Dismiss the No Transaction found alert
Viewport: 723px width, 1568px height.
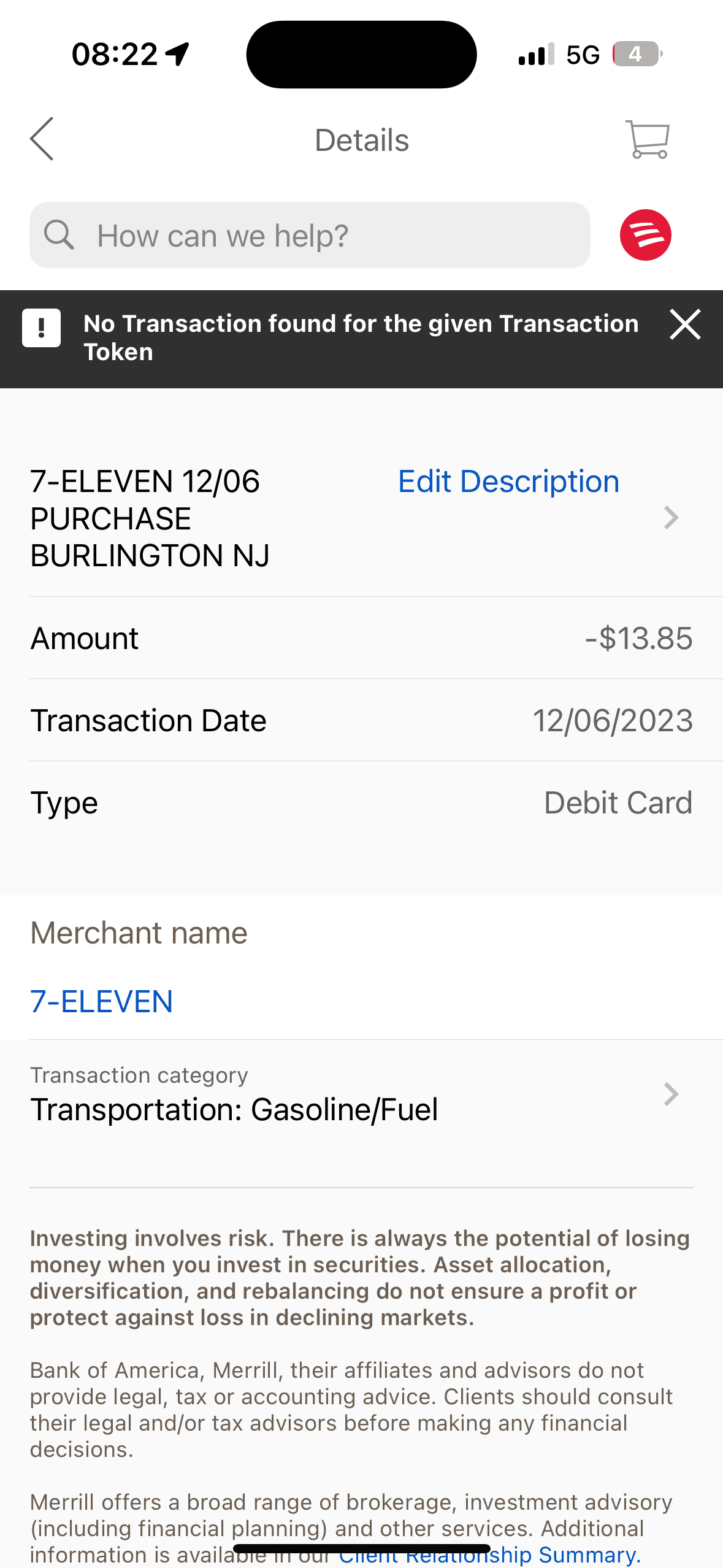[685, 325]
